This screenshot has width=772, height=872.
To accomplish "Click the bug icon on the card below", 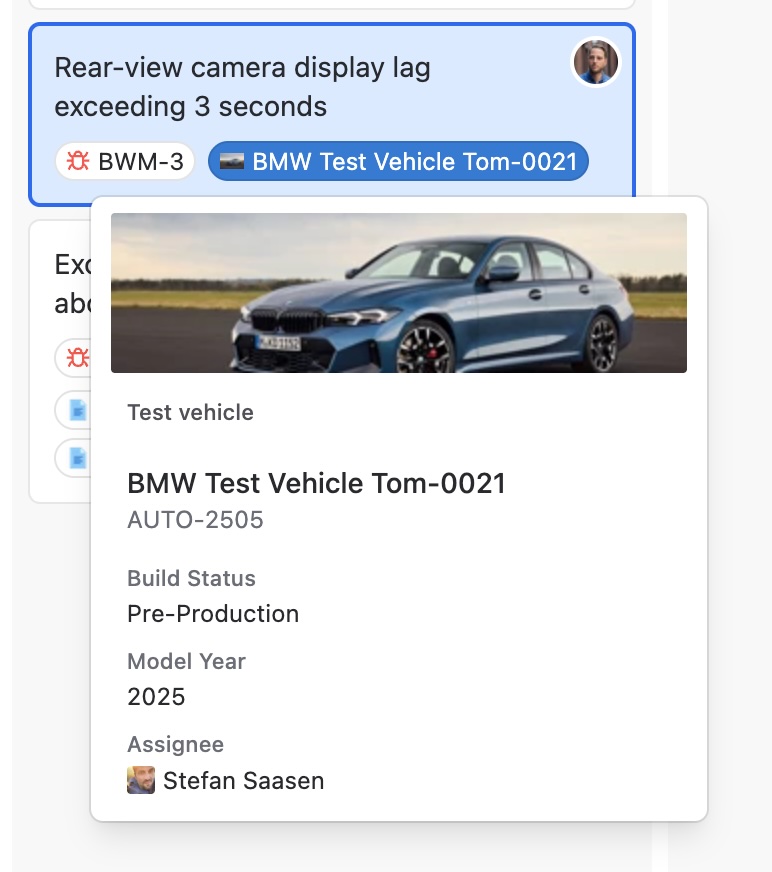I will tap(78, 358).
